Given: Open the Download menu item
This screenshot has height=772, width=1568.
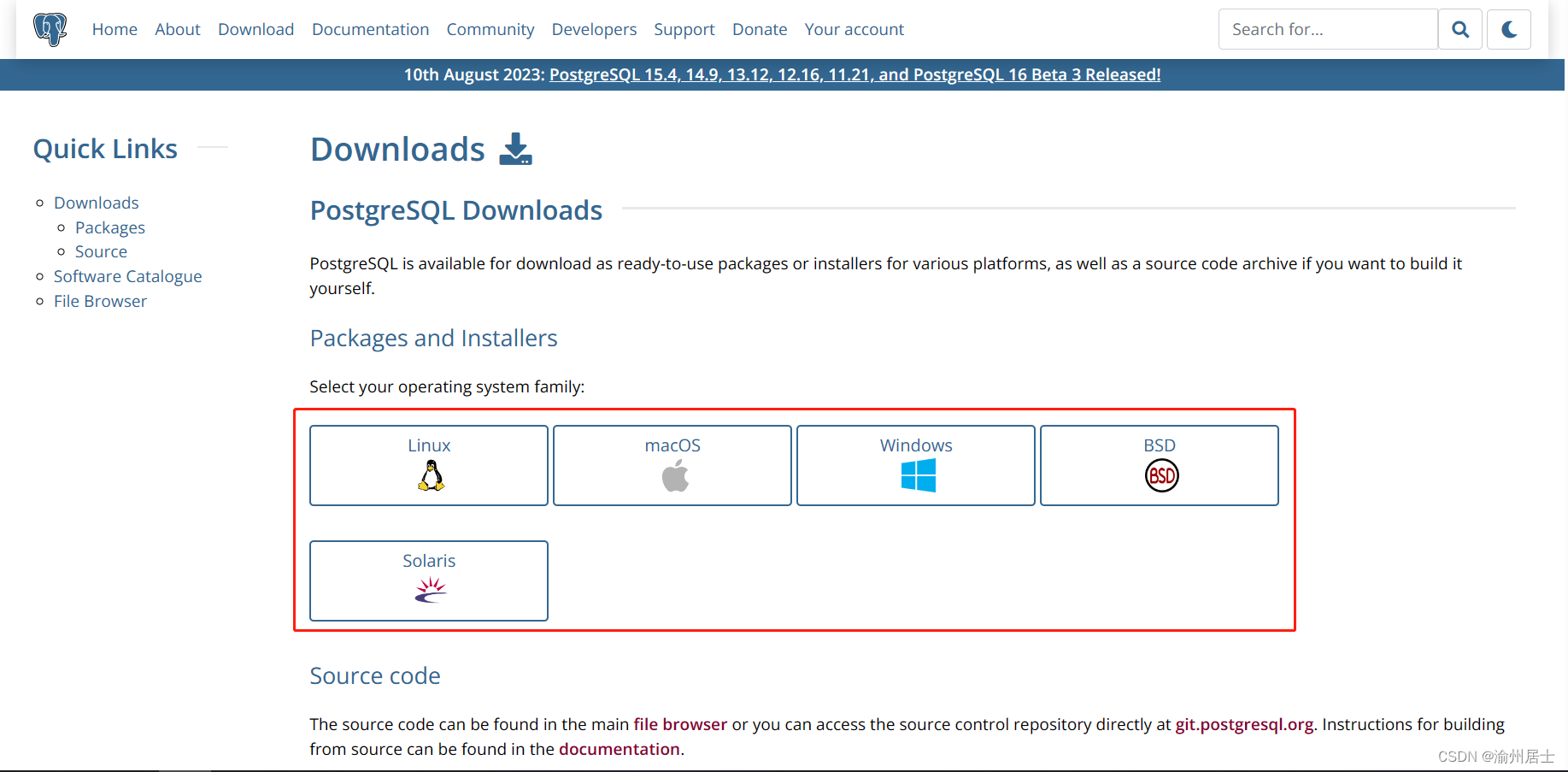Looking at the screenshot, I should [x=255, y=29].
